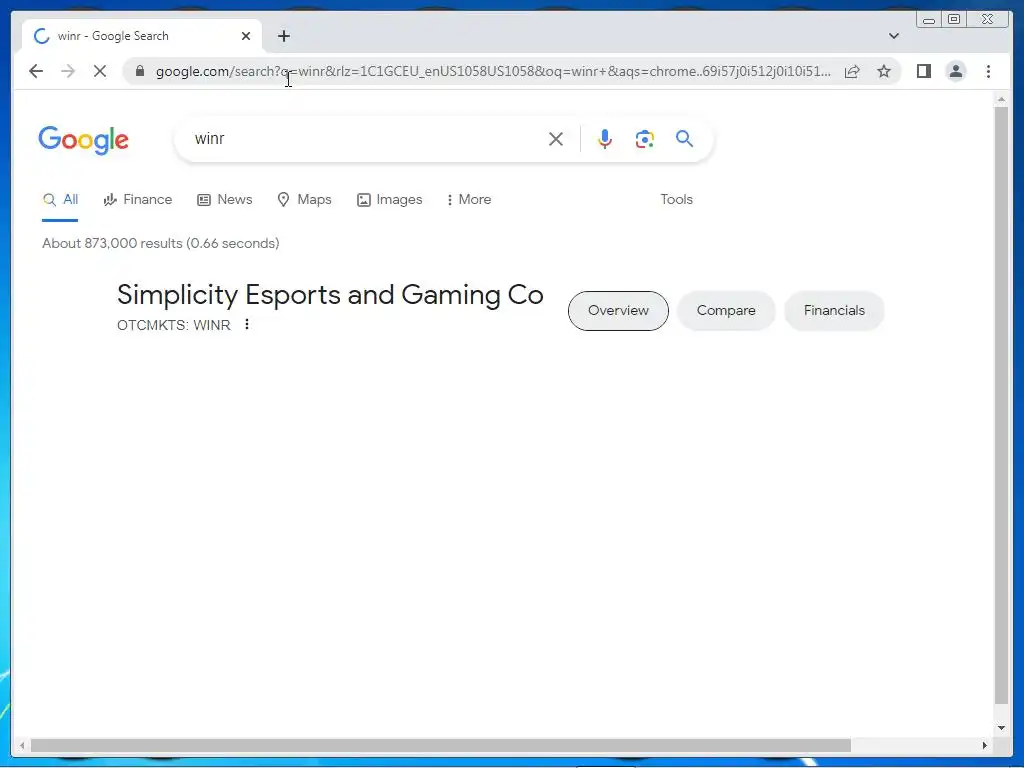Bookmark this page with the star icon
The height and width of the screenshot is (768, 1024).
click(884, 71)
